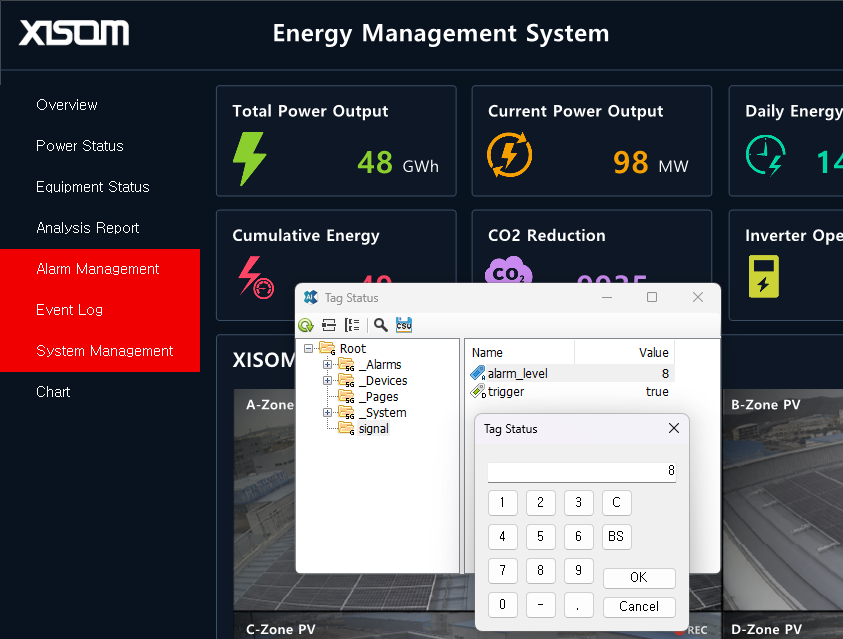Click the green refresh icon in Tag Status toolbar
This screenshot has width=843, height=639.
click(x=306, y=325)
